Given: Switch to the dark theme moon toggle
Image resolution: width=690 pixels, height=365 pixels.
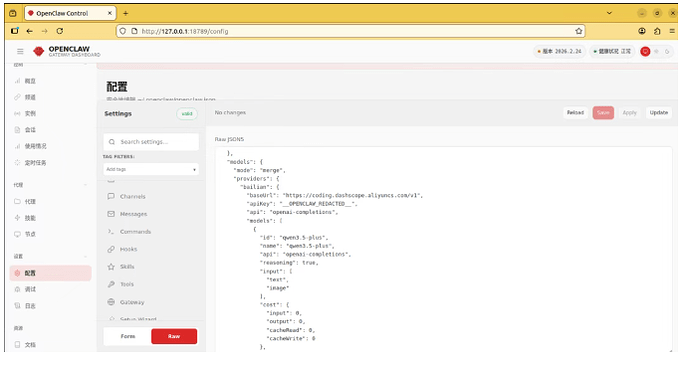Looking at the screenshot, I should point(667,52).
